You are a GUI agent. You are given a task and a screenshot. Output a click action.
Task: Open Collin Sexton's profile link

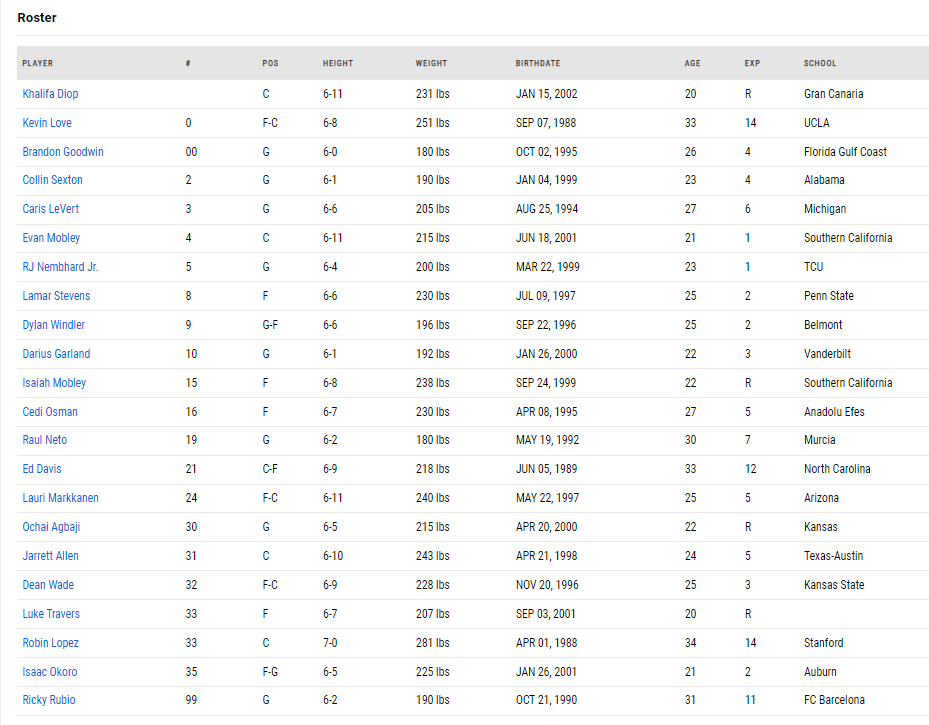click(x=52, y=179)
